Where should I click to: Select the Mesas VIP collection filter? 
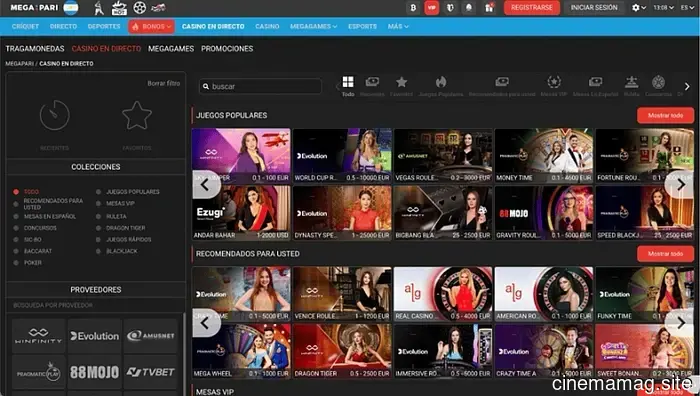(115, 204)
